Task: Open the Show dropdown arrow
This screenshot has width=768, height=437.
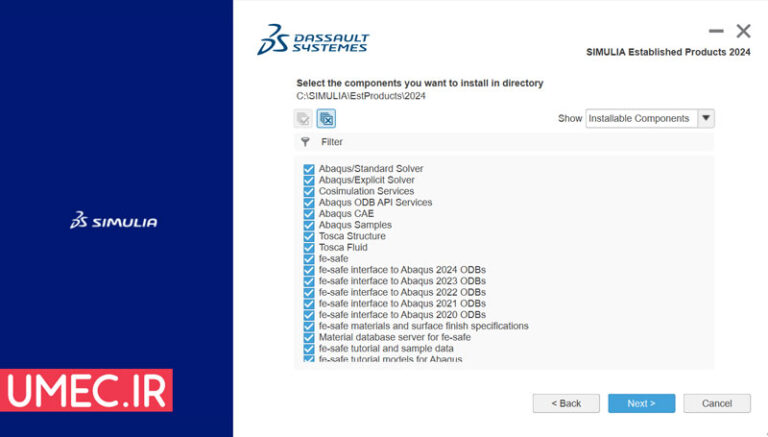Action: tap(706, 118)
